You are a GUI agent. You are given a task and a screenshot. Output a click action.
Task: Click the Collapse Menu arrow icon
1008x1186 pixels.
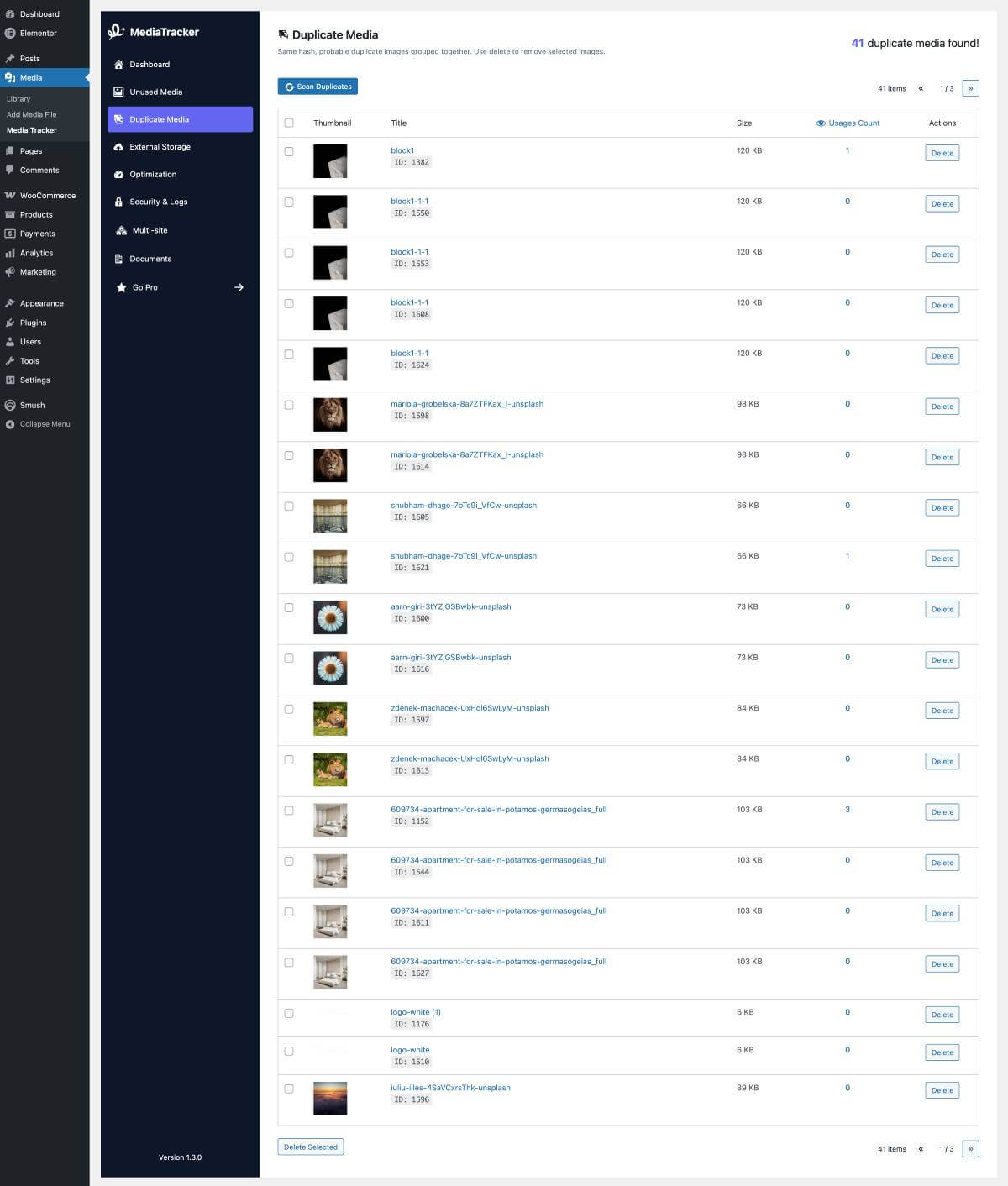(x=10, y=424)
